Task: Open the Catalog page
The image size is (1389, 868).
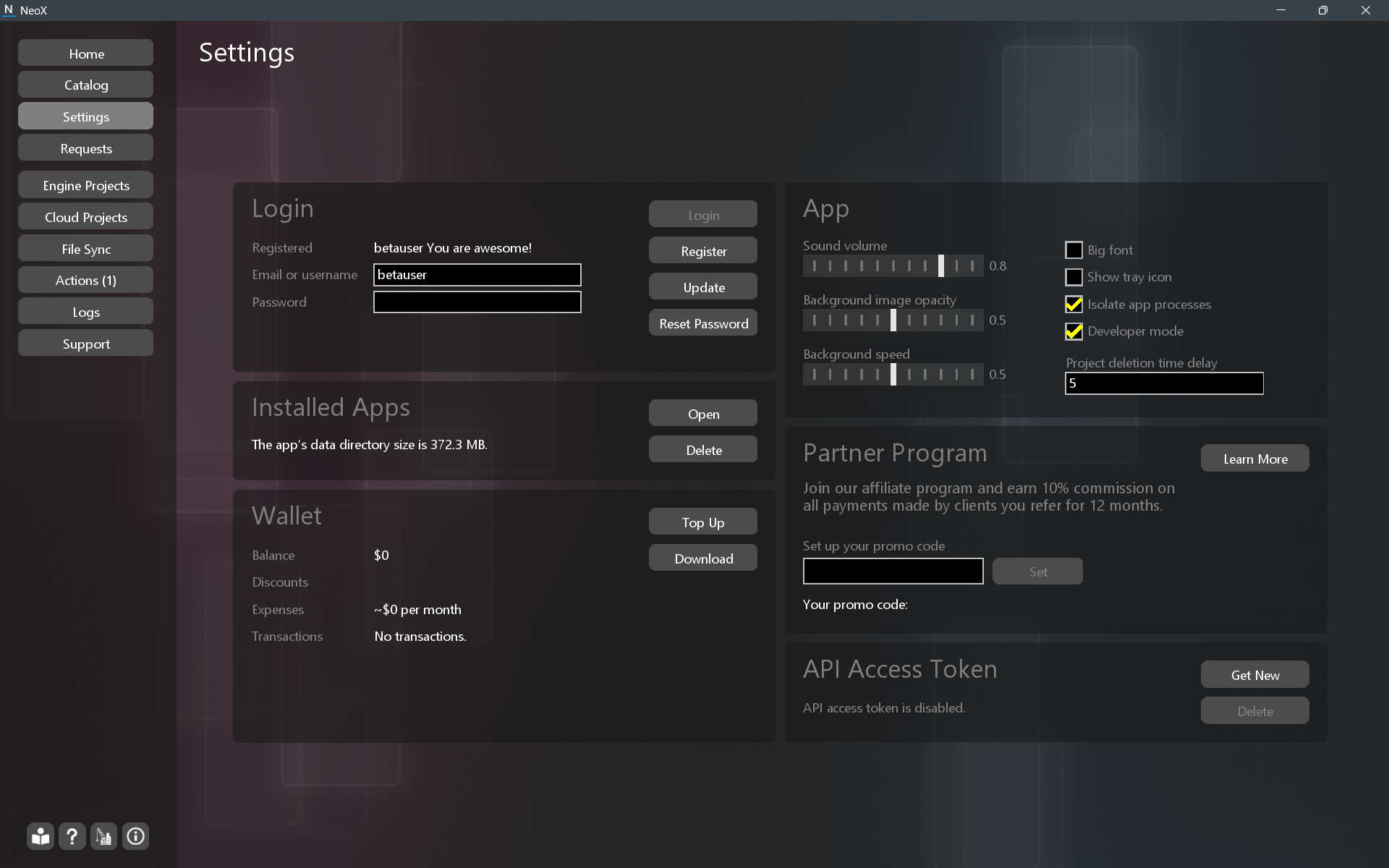Action: (86, 85)
